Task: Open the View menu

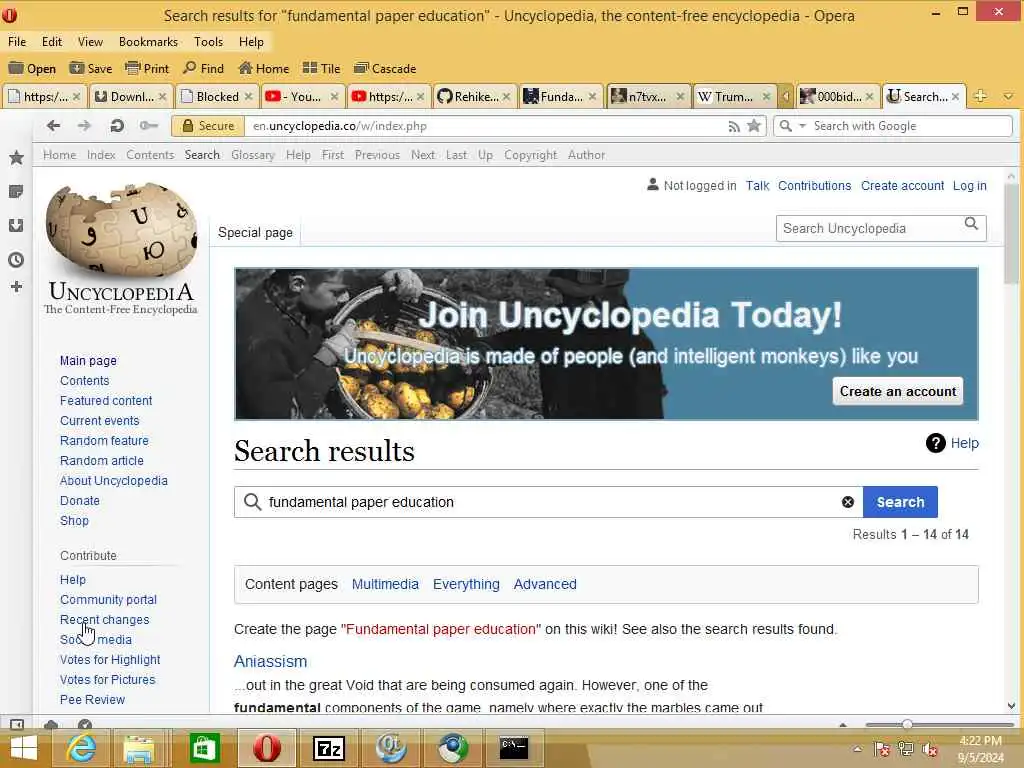Action: coord(90,42)
